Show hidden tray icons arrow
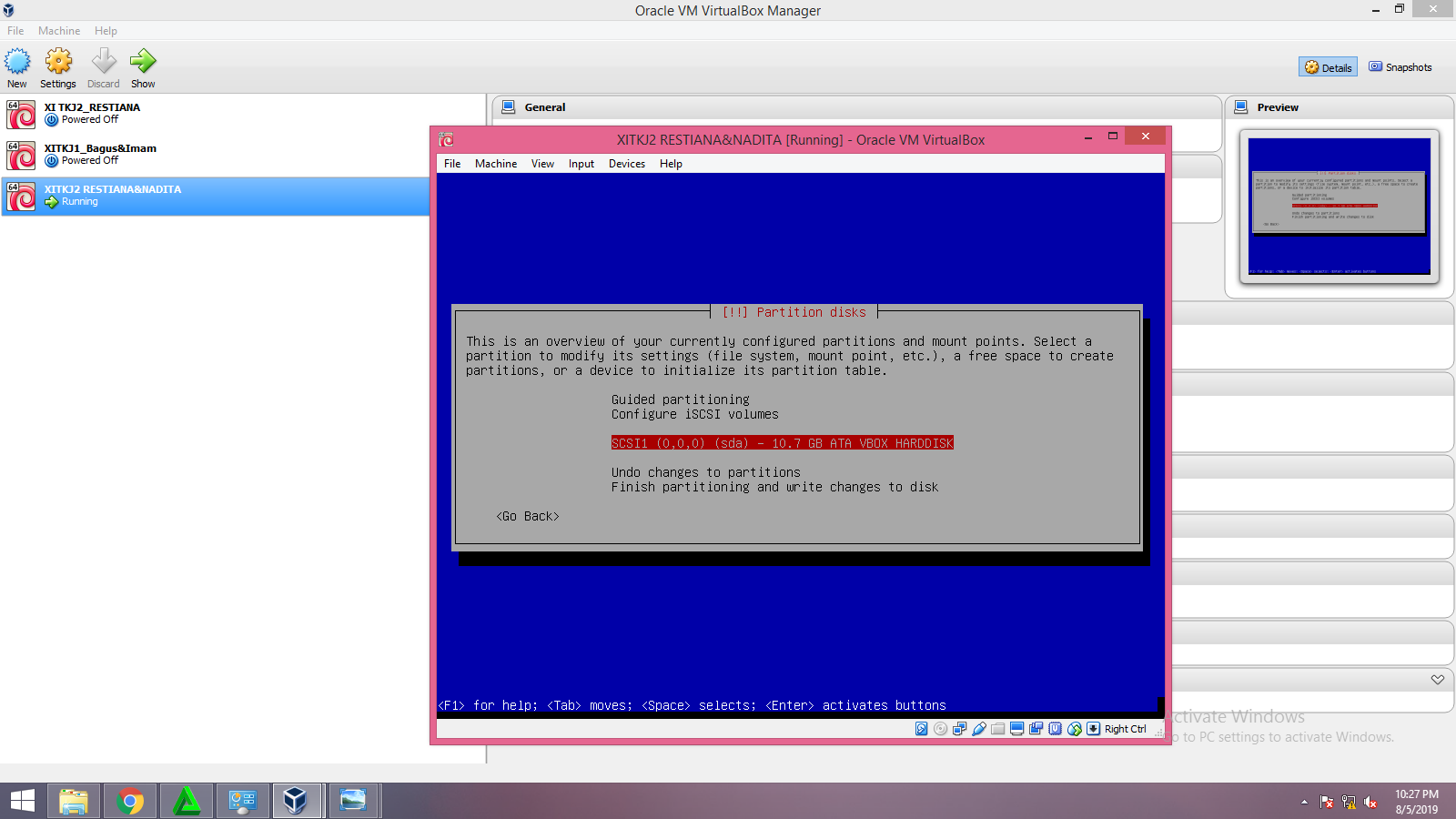1456x819 pixels. click(x=1304, y=802)
